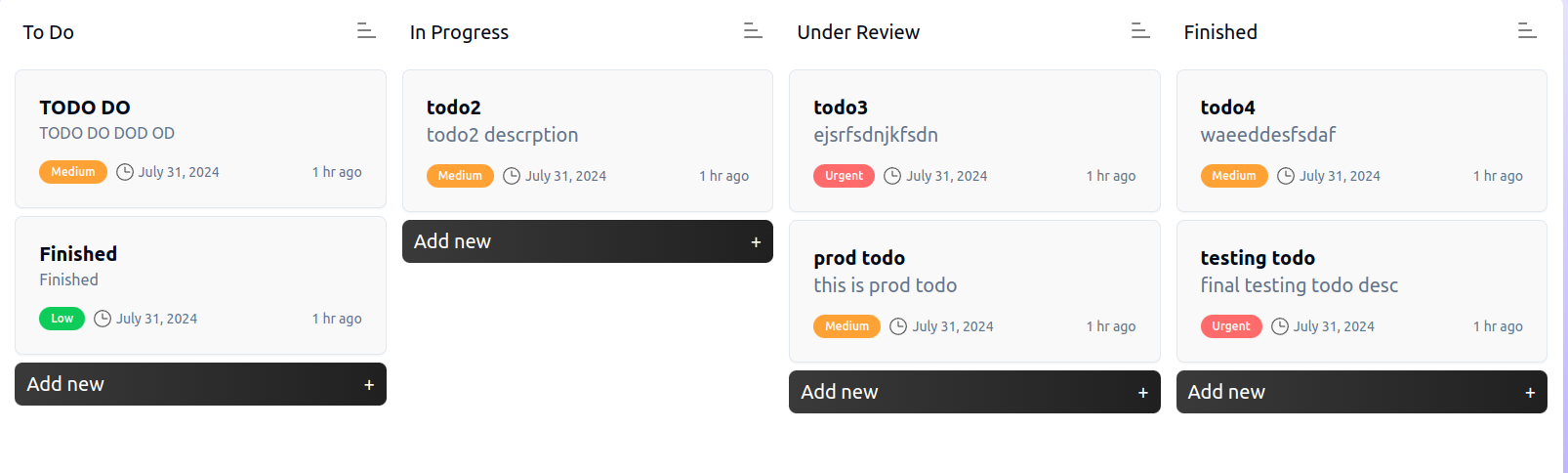Add new task under In Progress
1568x473 pixels.
coord(587,241)
